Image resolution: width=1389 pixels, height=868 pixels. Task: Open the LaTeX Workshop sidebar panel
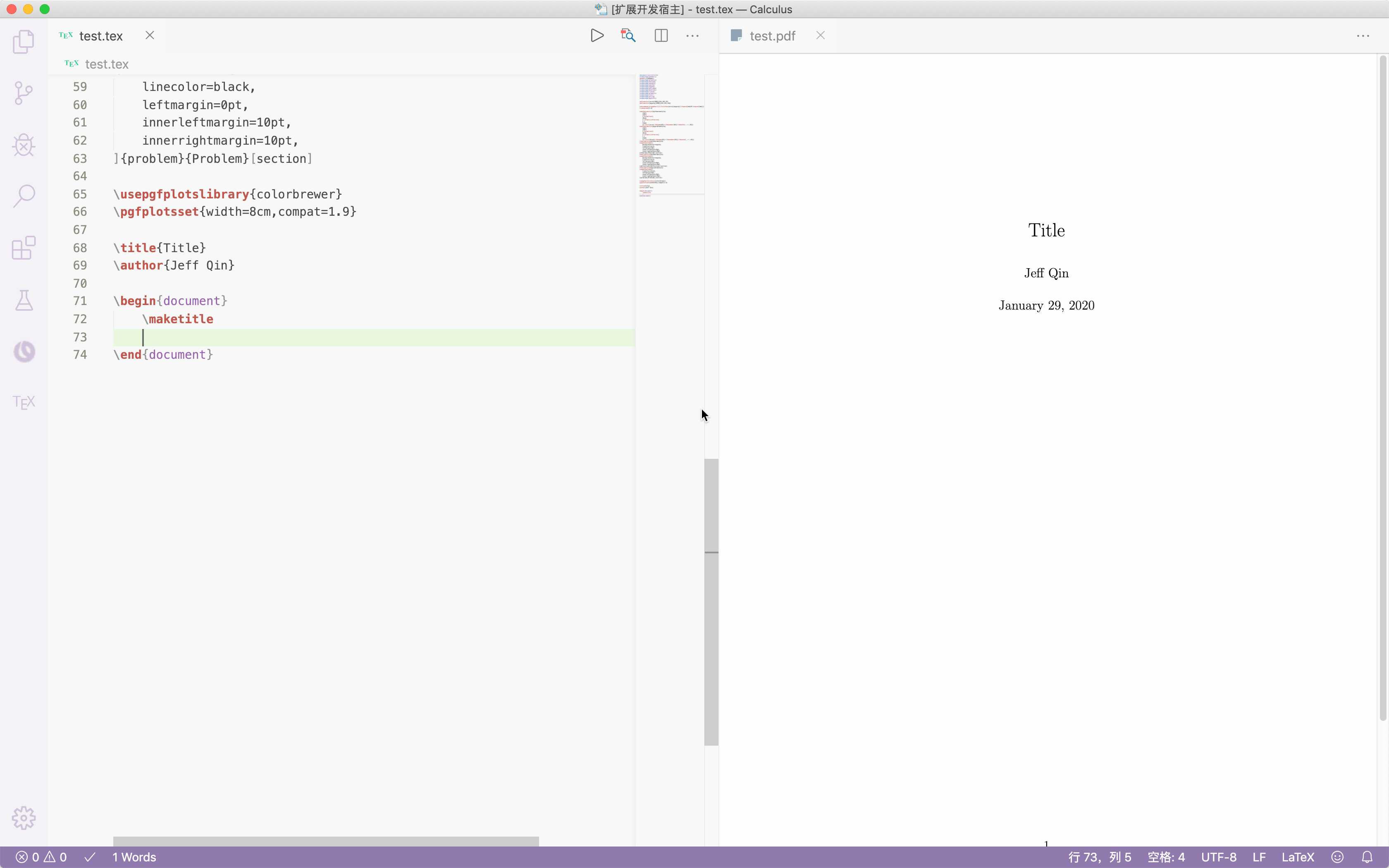(x=23, y=402)
